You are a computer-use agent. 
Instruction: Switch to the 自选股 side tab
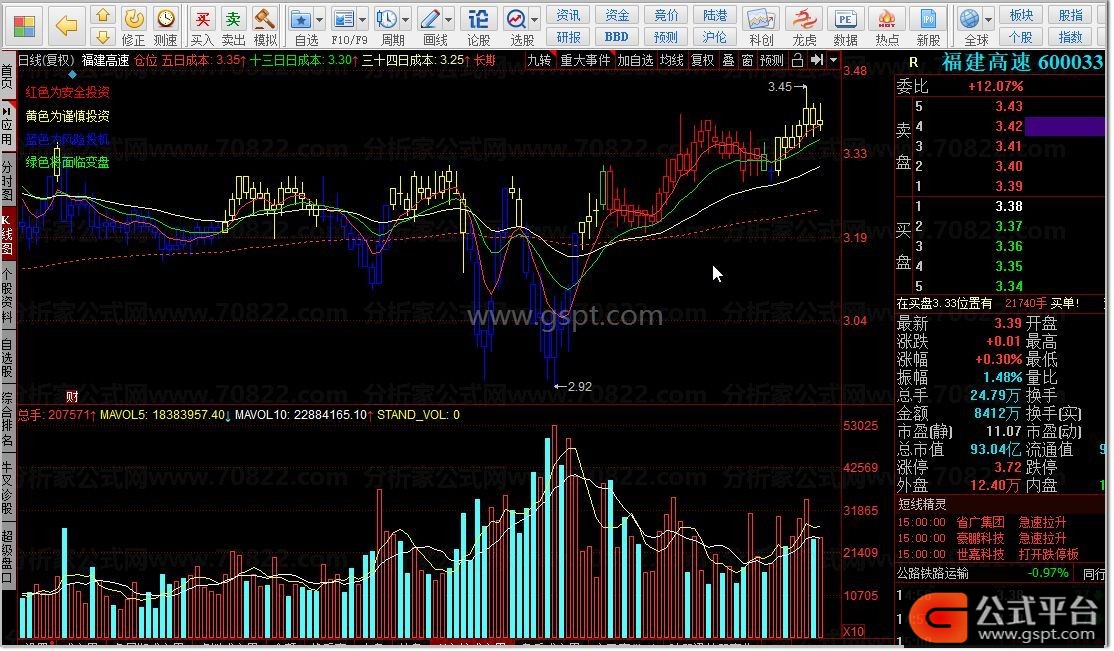(7, 357)
